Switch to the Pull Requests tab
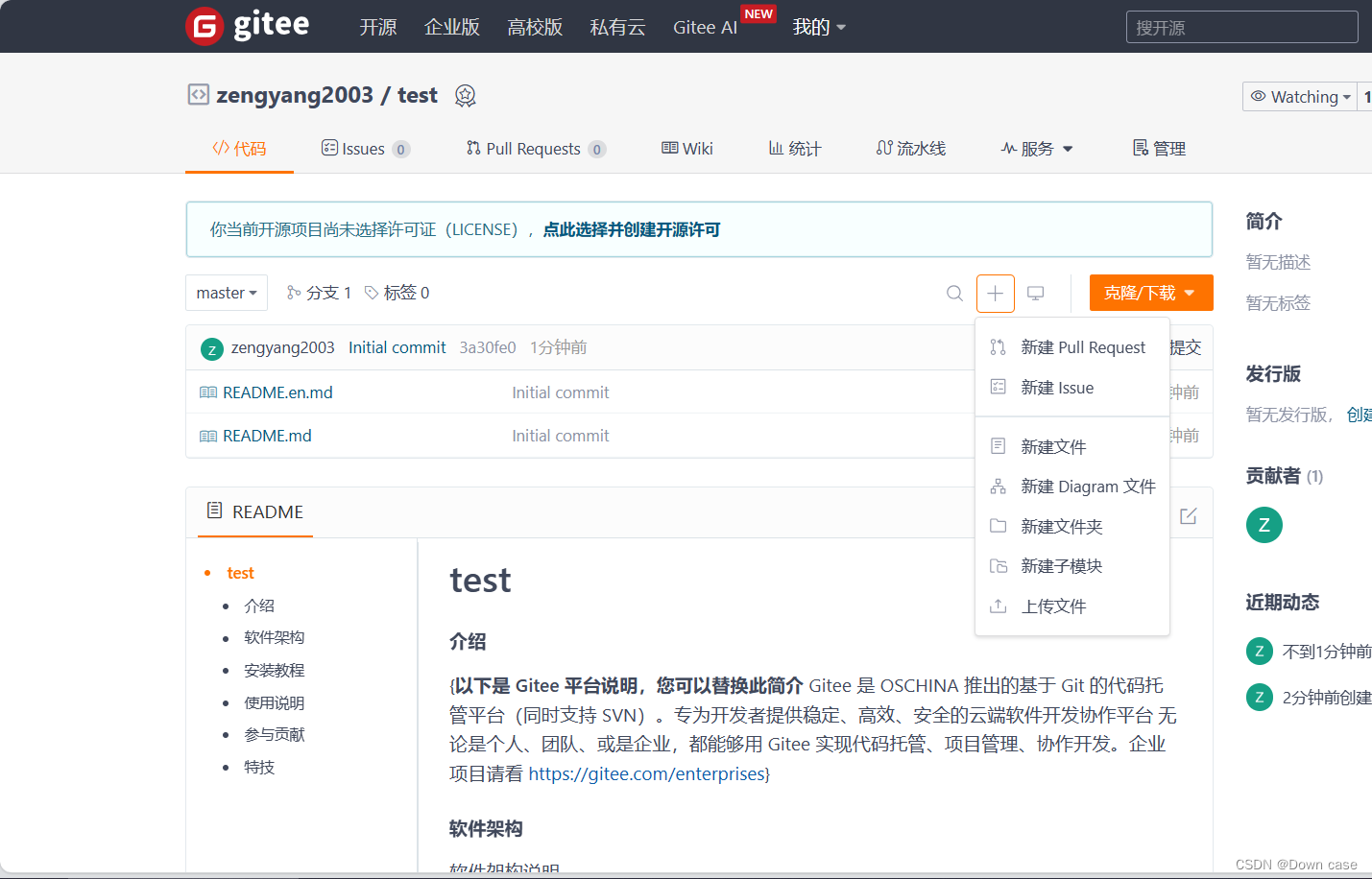Image resolution: width=1372 pixels, height=879 pixels. 536,149
